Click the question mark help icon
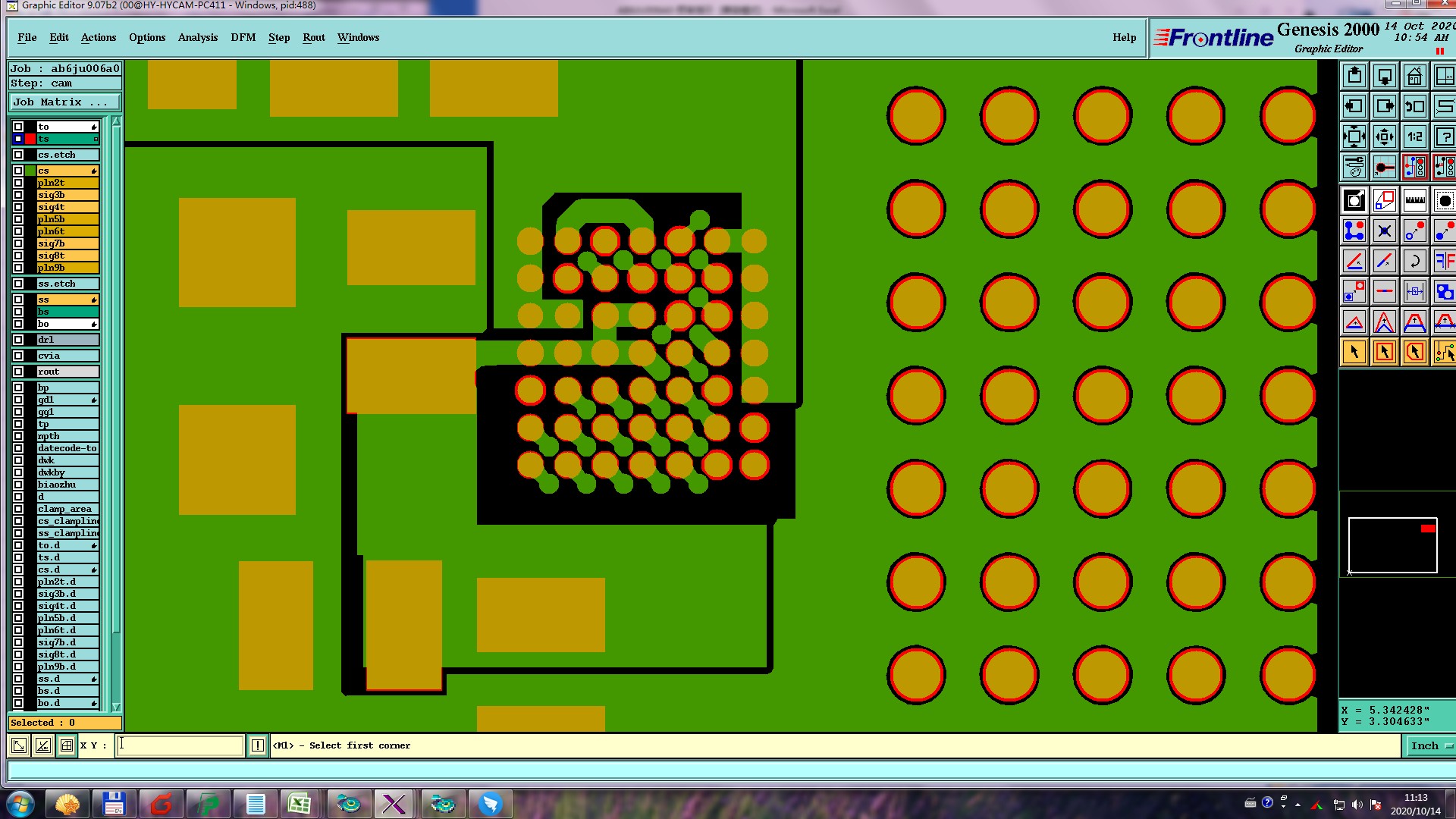Viewport: 1456px width, 819px height. (1444, 137)
